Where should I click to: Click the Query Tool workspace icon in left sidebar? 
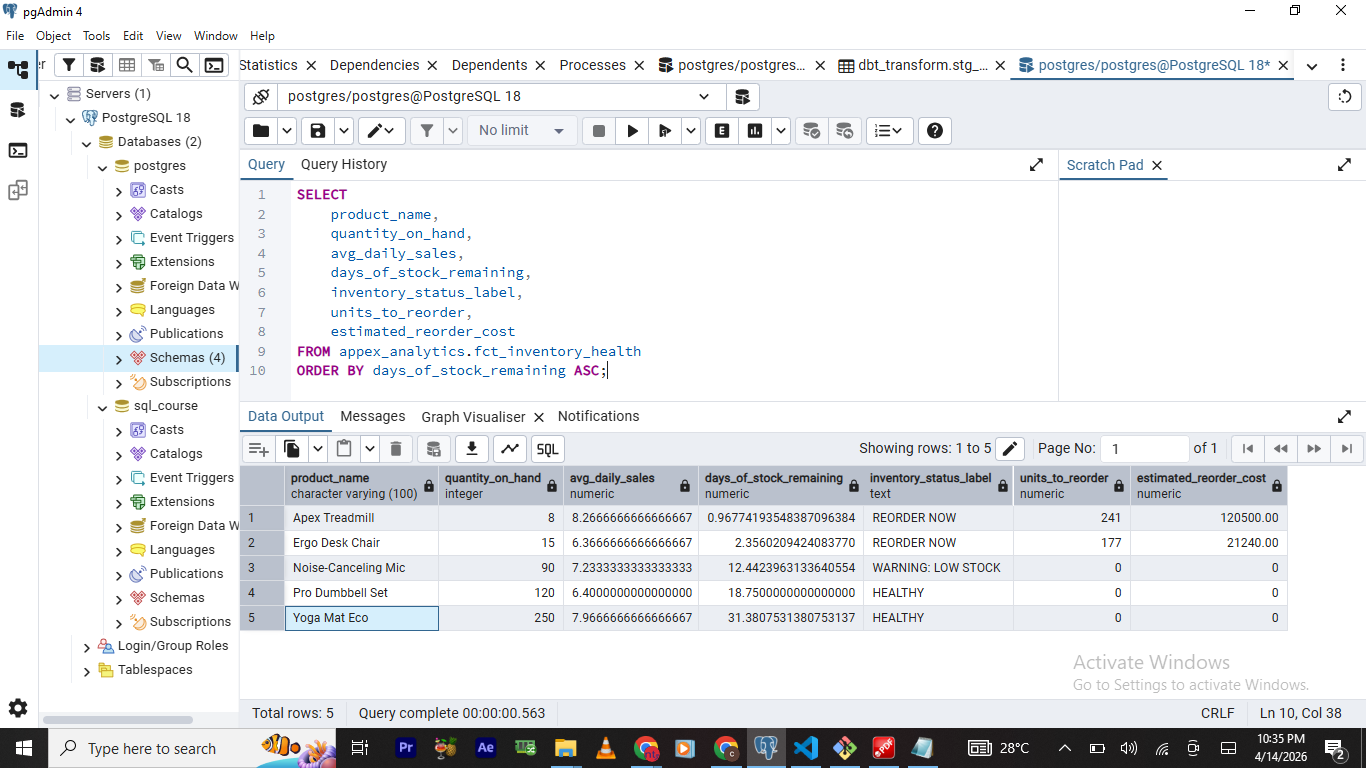(x=18, y=110)
